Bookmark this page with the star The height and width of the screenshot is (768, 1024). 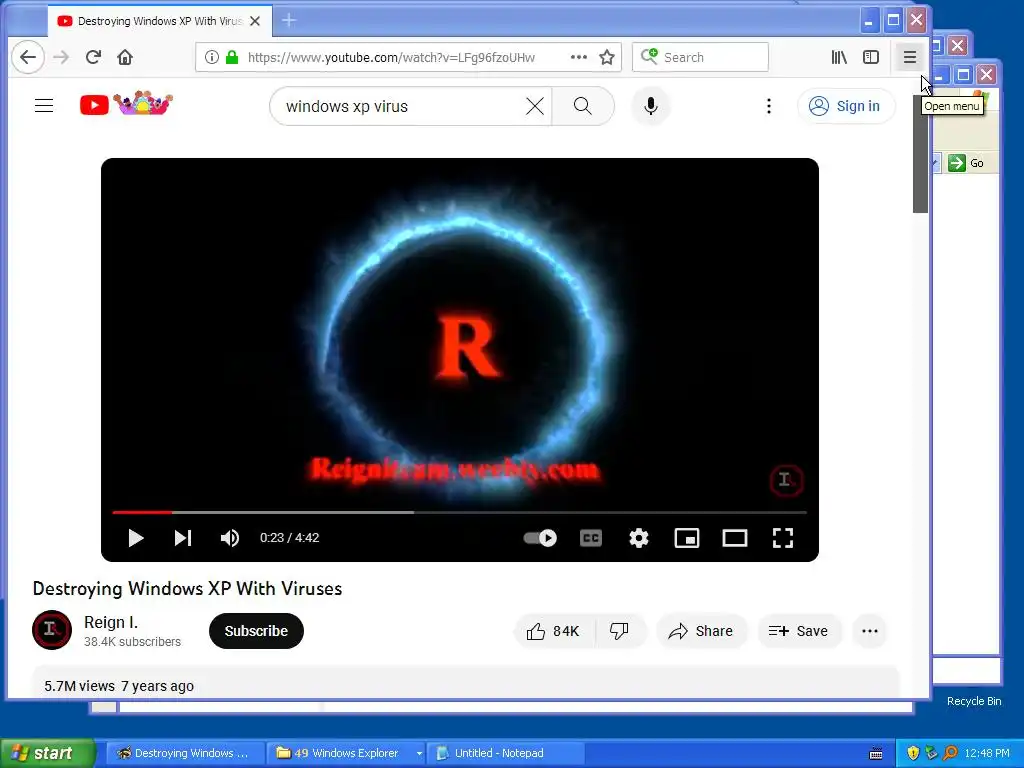pyautogui.click(x=607, y=57)
